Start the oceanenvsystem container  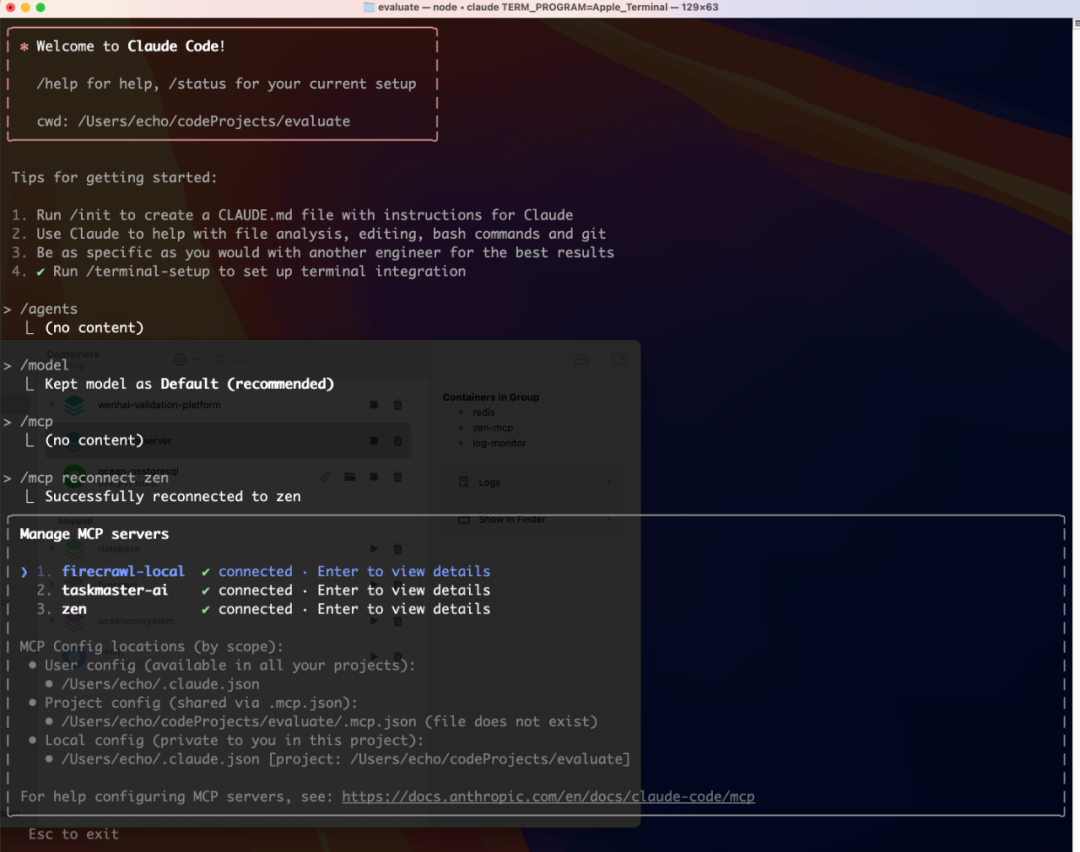(374, 621)
